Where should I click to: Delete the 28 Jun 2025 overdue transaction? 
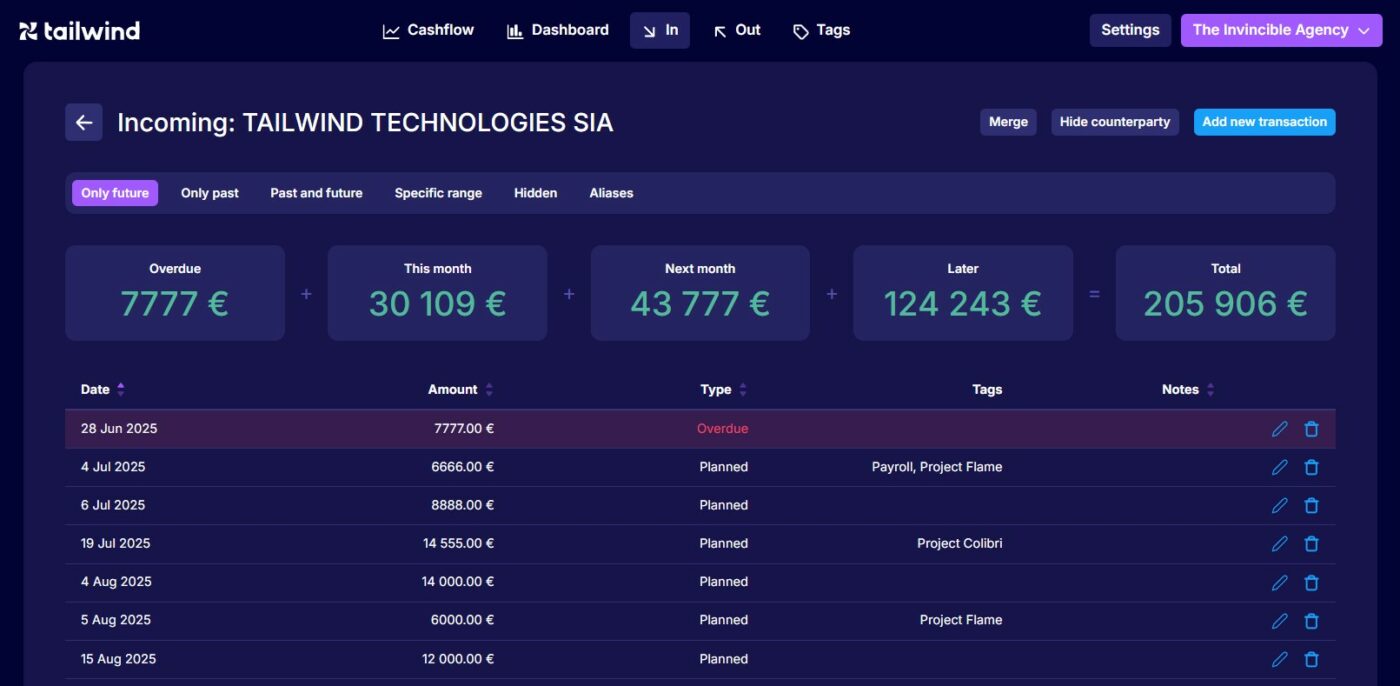click(1311, 429)
